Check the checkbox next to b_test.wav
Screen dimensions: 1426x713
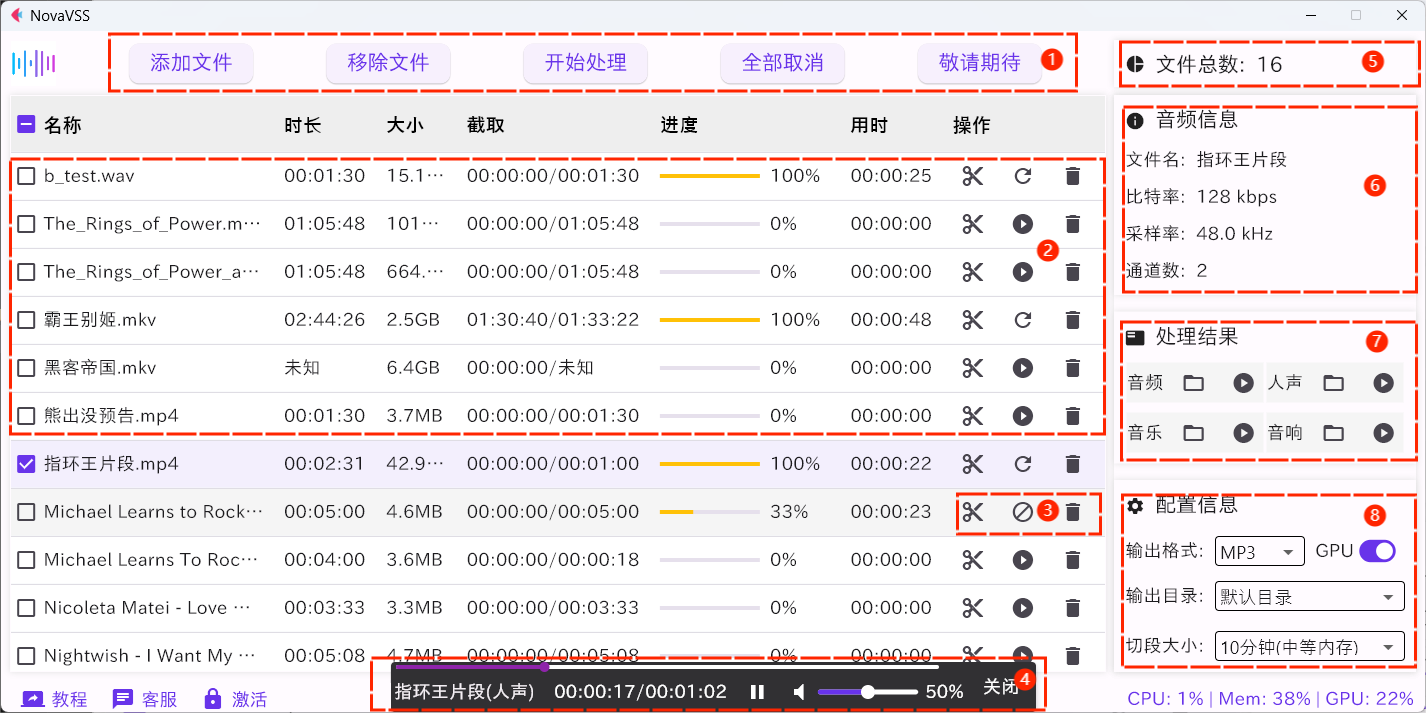26,176
